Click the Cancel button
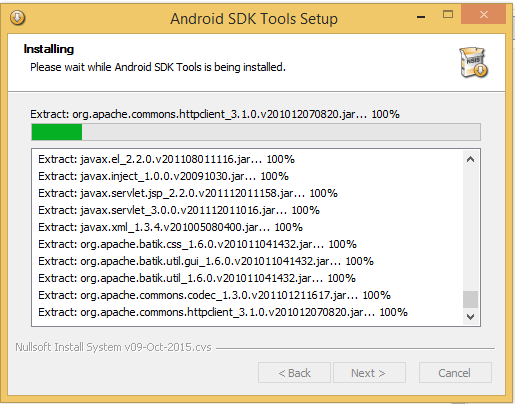Screen dimensions: 515x404 pyautogui.click(x=455, y=373)
